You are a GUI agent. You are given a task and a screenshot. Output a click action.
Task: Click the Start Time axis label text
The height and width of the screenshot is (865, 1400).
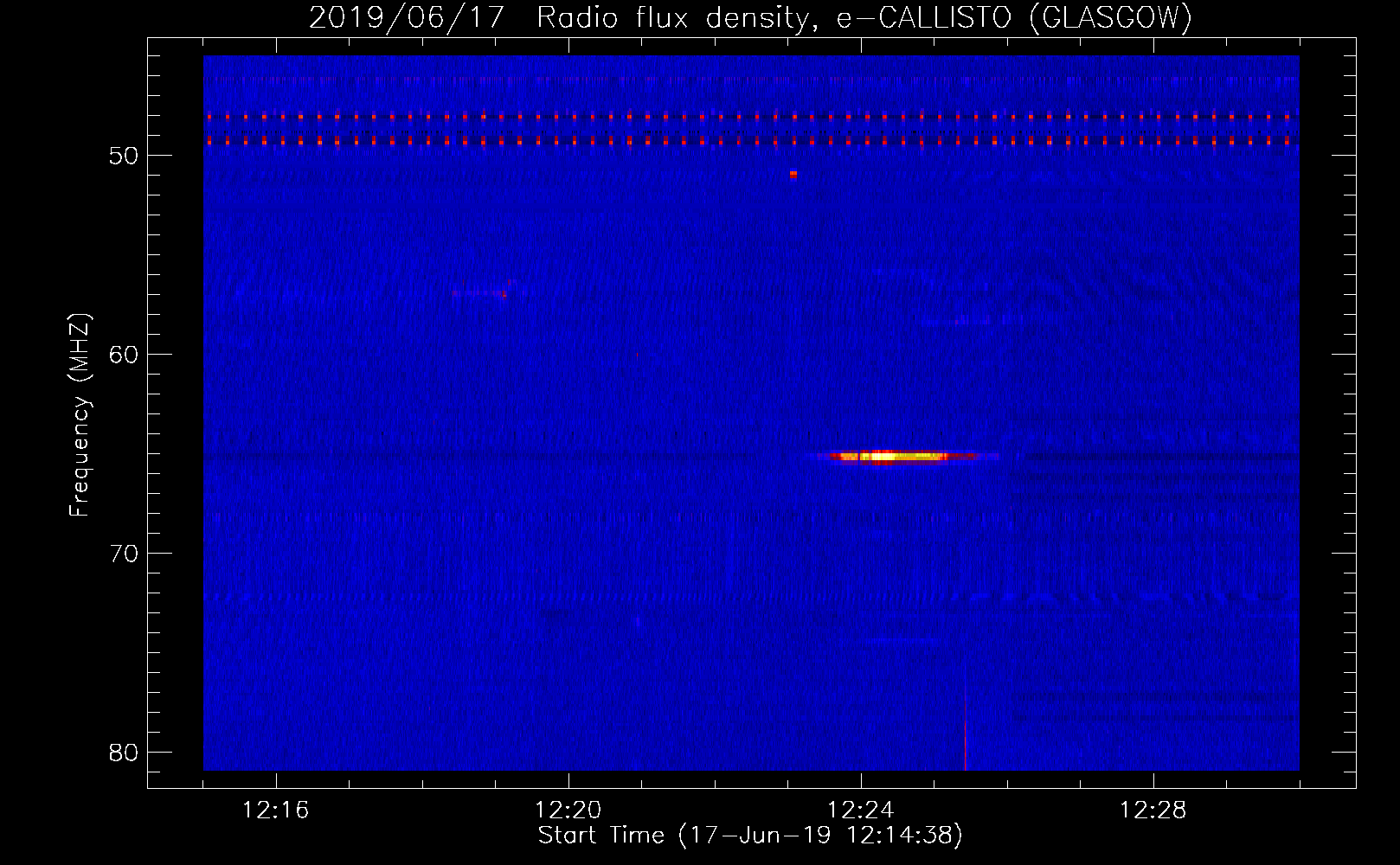point(750,836)
